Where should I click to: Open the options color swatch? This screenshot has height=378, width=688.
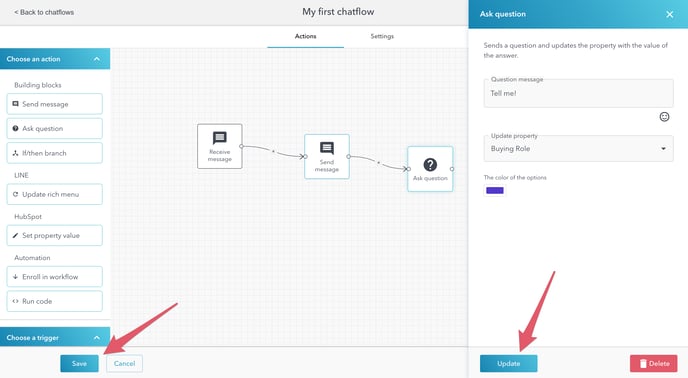click(x=495, y=191)
